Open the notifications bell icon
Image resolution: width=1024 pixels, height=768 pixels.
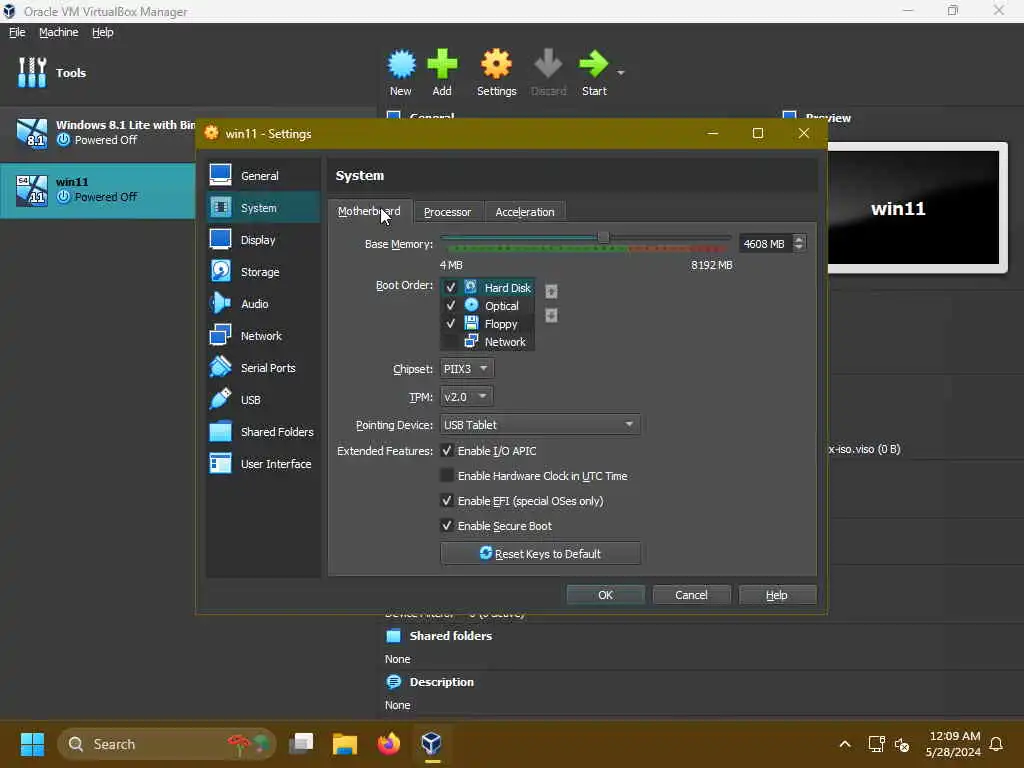pyautogui.click(x=997, y=744)
